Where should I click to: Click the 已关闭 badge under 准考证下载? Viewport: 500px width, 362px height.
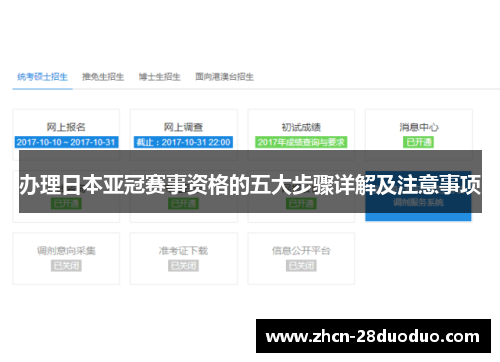point(183,266)
